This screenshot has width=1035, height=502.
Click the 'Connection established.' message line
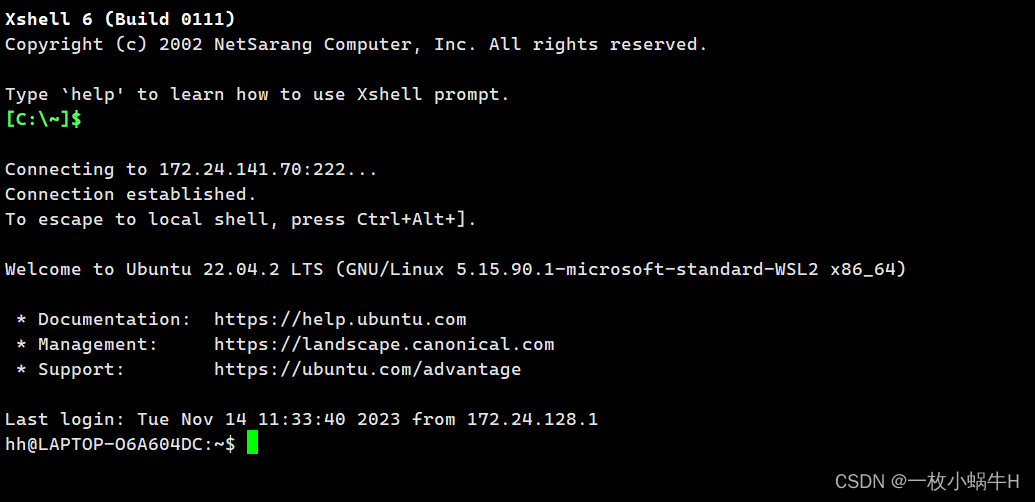pos(131,195)
